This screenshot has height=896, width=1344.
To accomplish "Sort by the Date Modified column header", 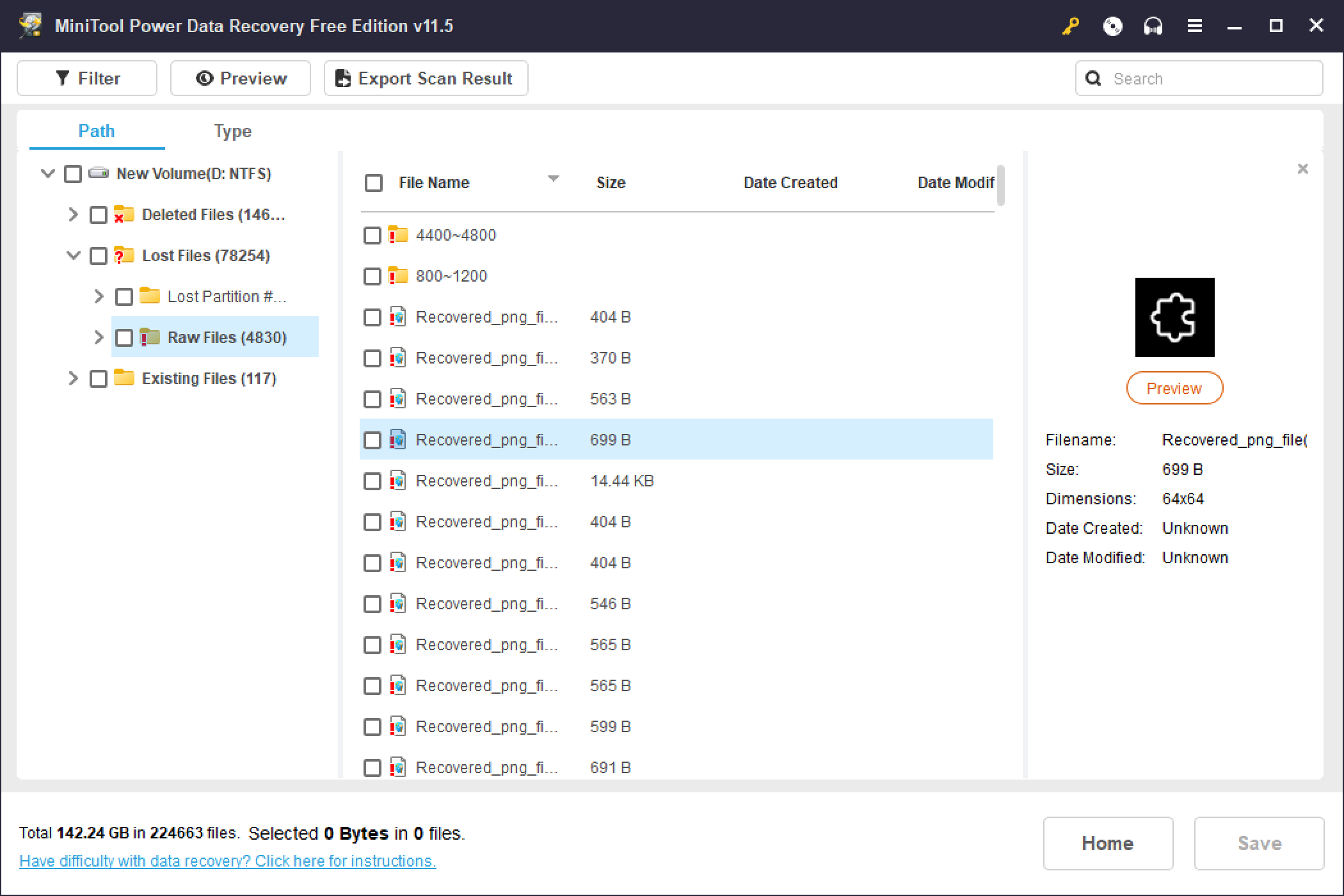I will pyautogui.click(x=956, y=183).
